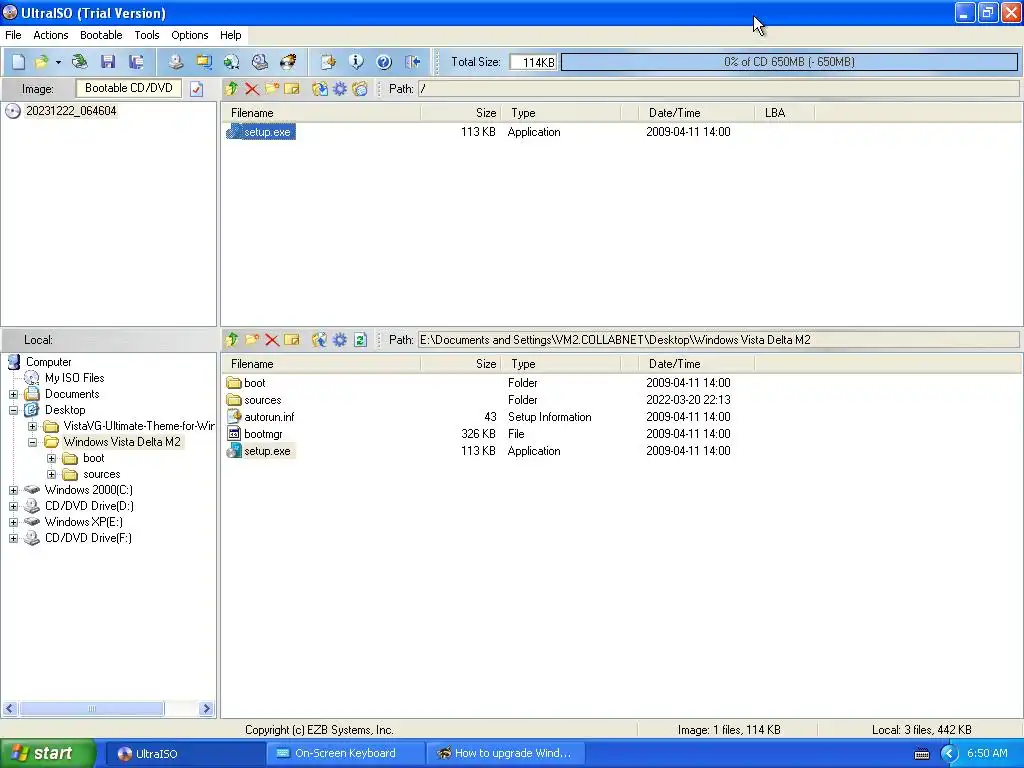This screenshot has height=768, width=1024.
Task: Click the Burn CD/DVD Image flame icon
Action: coord(288,62)
